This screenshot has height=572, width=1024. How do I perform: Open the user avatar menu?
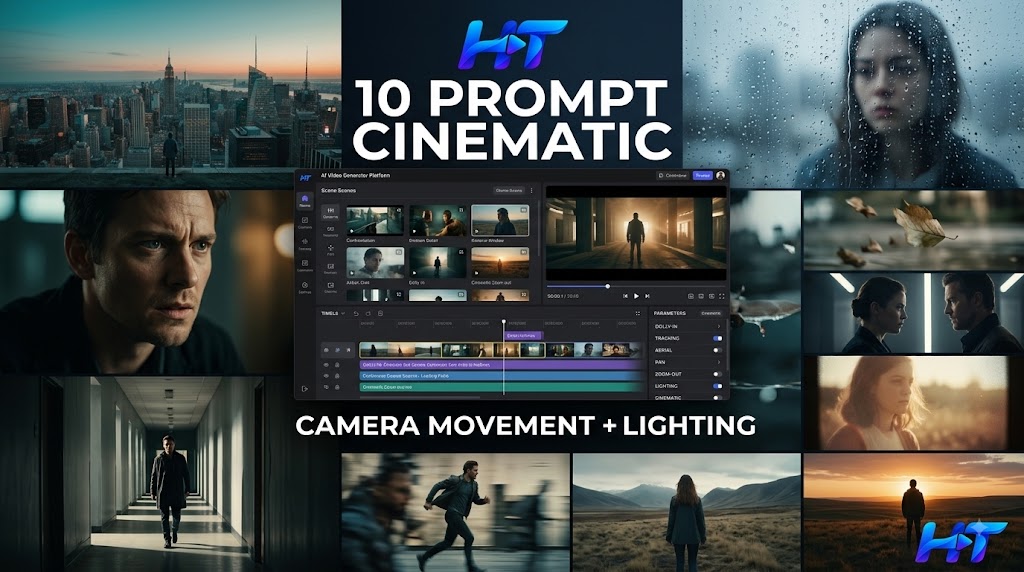[x=720, y=175]
